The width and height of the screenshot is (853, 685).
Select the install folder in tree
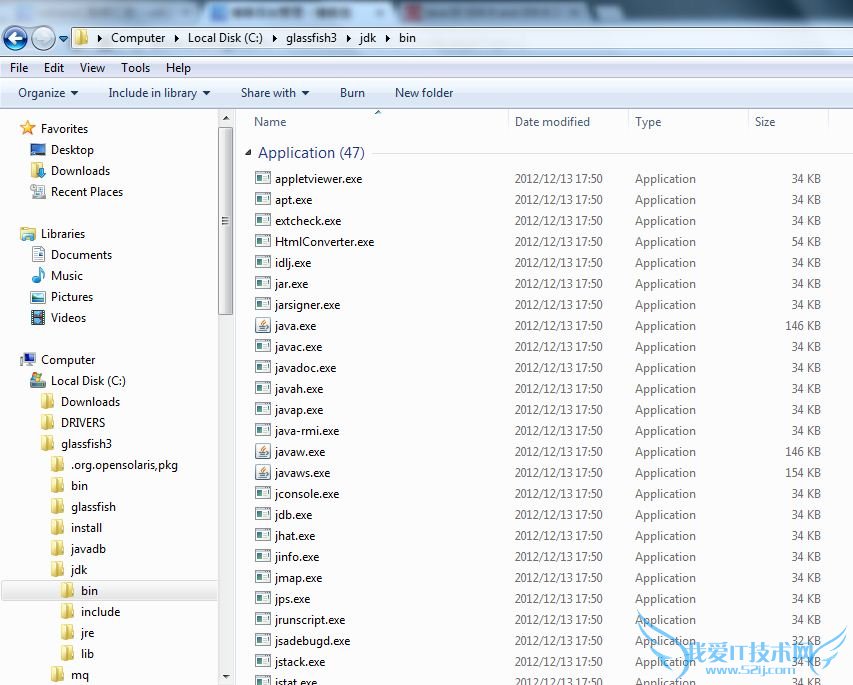point(86,528)
